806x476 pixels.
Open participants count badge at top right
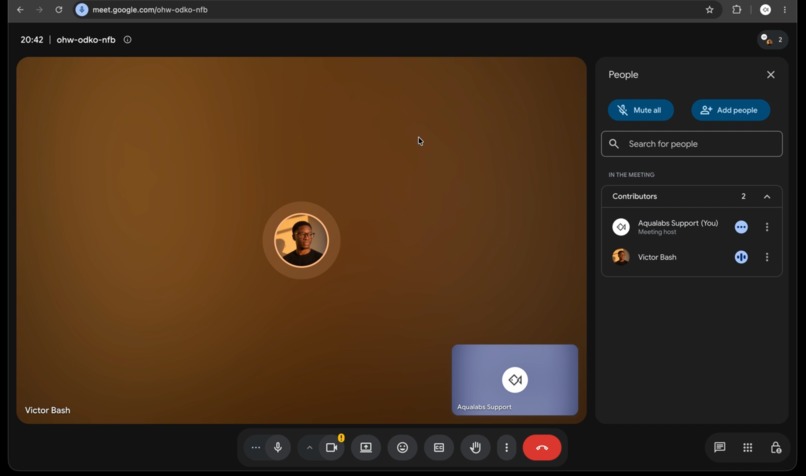coord(772,40)
